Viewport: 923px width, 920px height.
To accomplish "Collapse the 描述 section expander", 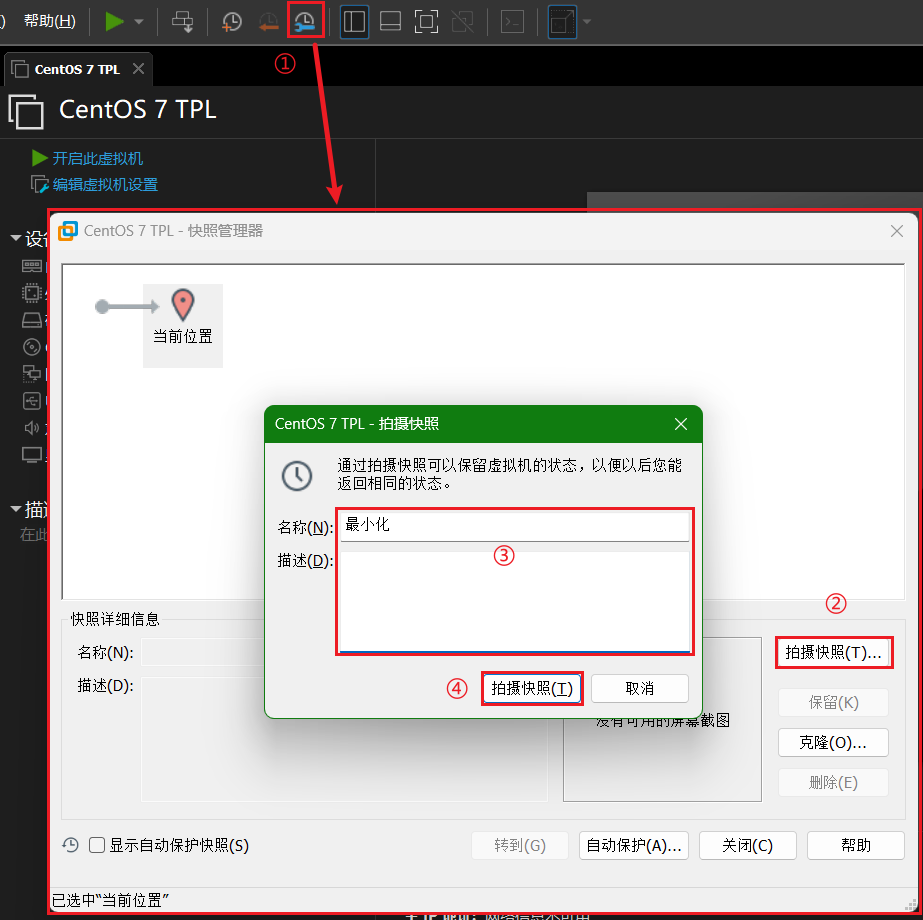I will pyautogui.click(x=16, y=509).
